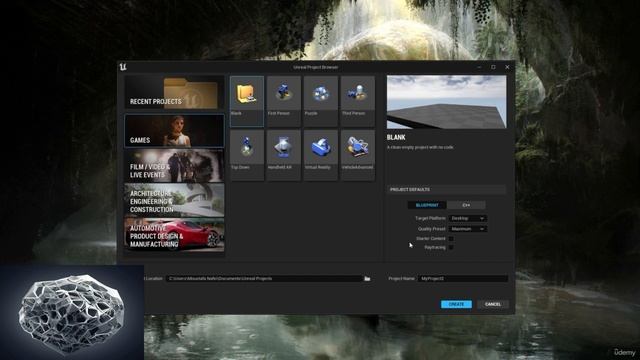
Task: Open the Games category
Action: click(174, 131)
